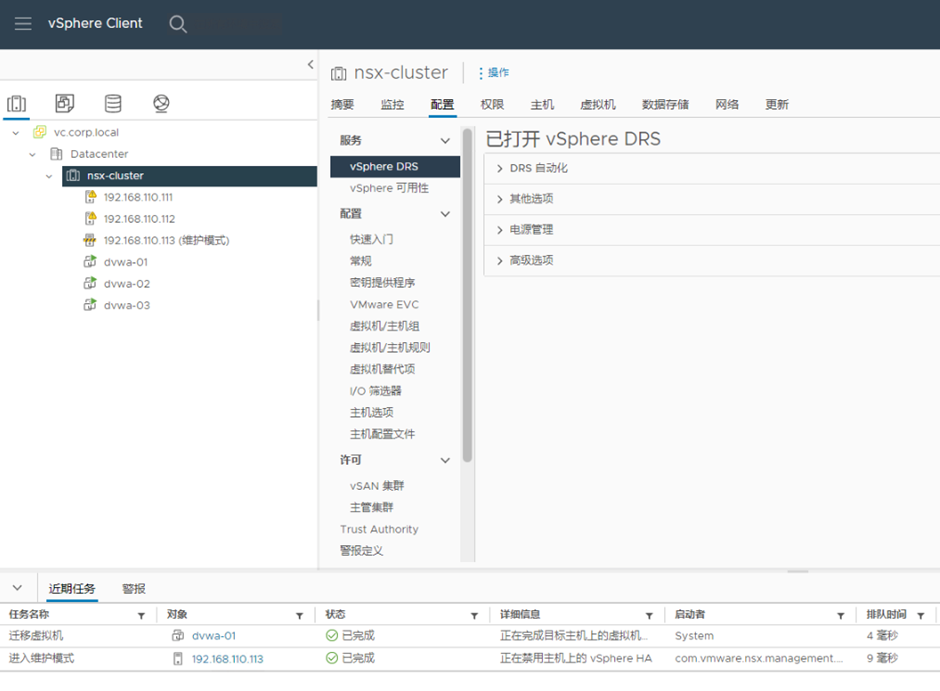940x691 pixels.
Task: Filter the 排队时间 column
Action: [921, 615]
